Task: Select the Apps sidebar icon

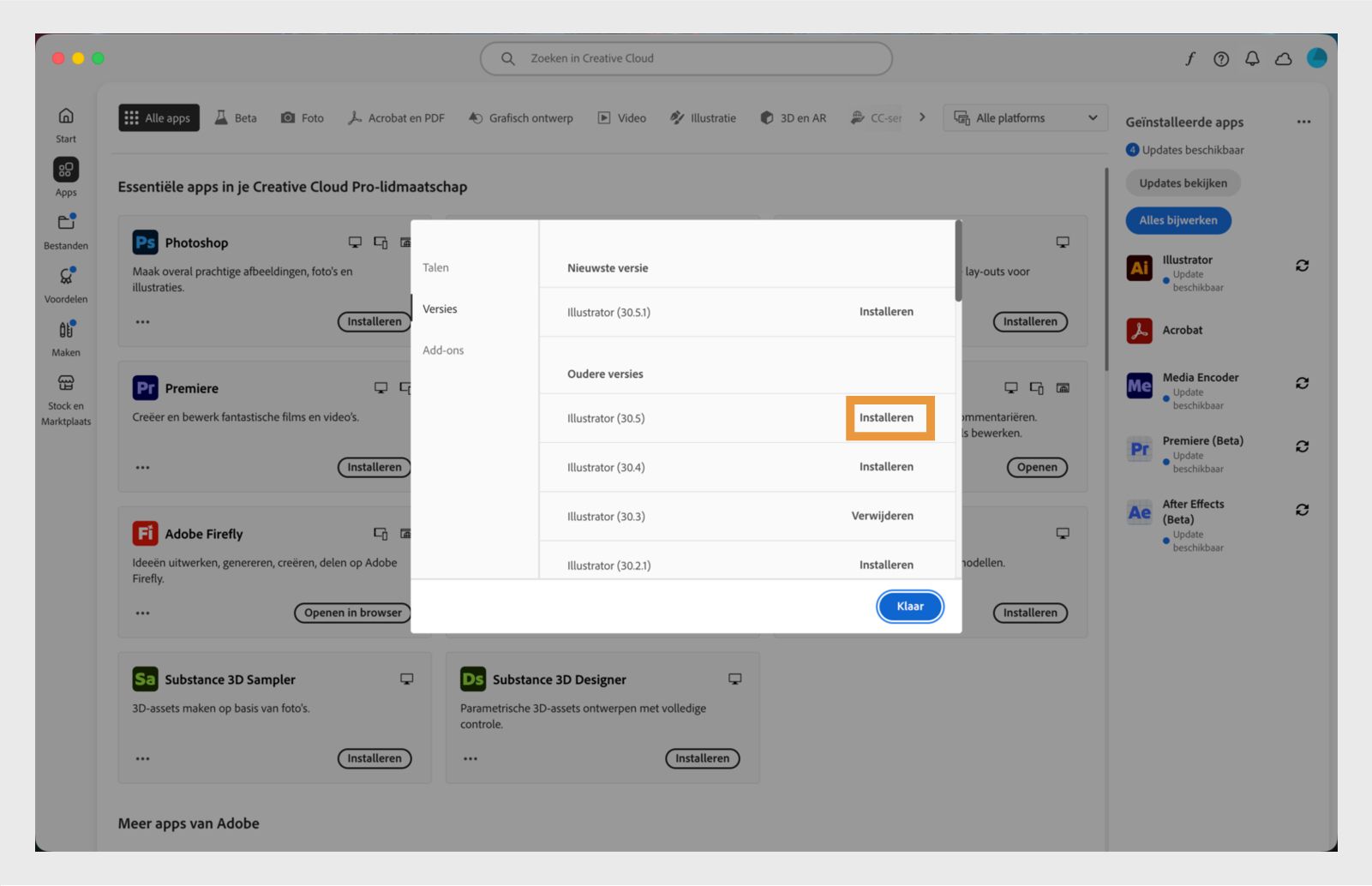Action: pos(66,169)
